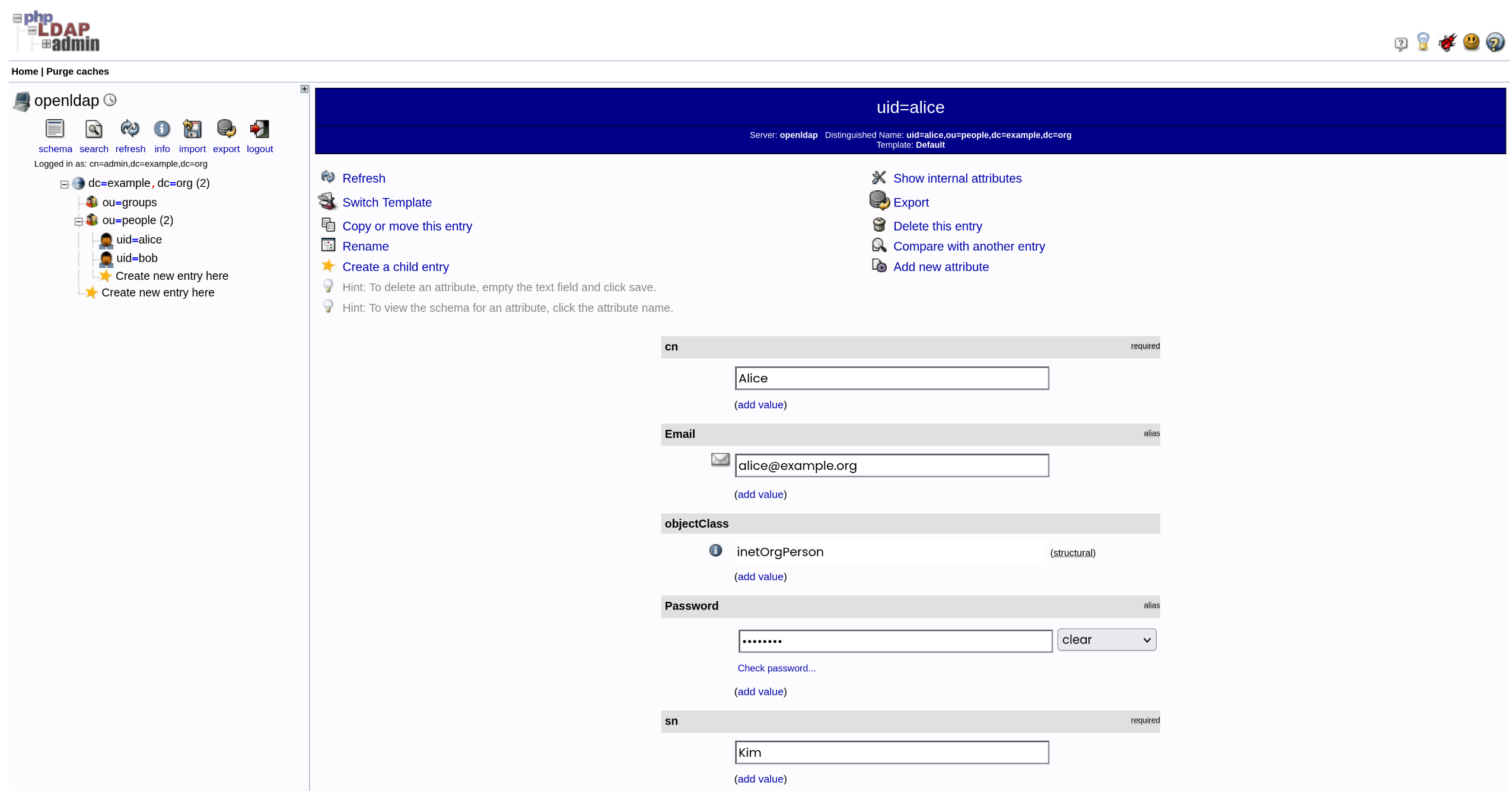Click the sn input field containing Kim

tap(891, 752)
